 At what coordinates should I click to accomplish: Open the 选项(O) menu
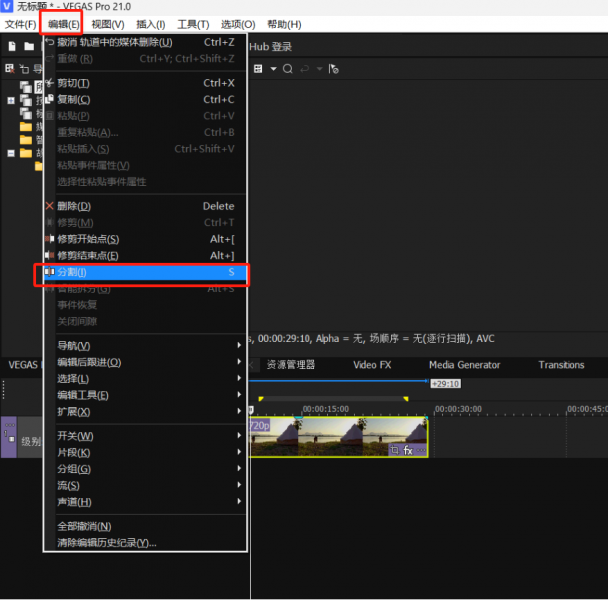tap(238, 24)
